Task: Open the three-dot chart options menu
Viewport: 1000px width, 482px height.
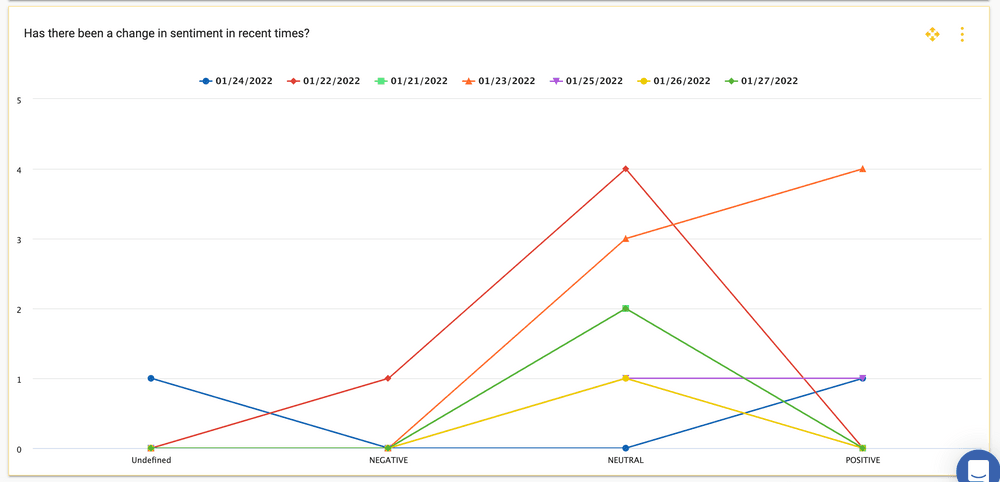Action: tap(962, 35)
